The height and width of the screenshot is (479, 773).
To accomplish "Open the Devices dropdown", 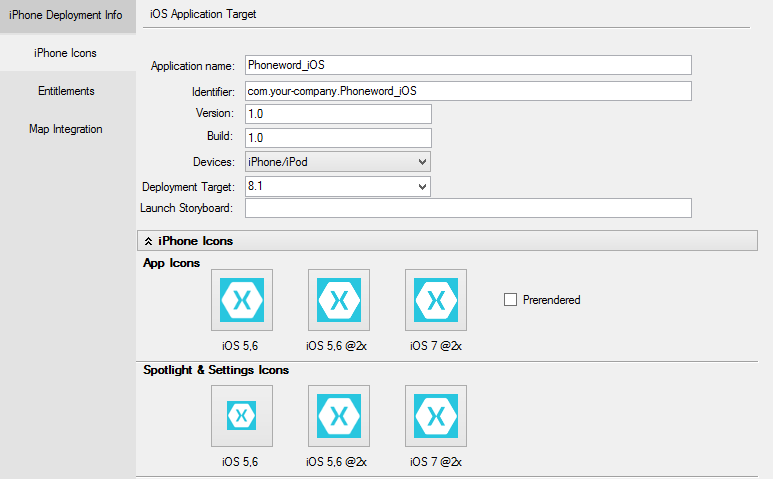I will (x=337, y=162).
